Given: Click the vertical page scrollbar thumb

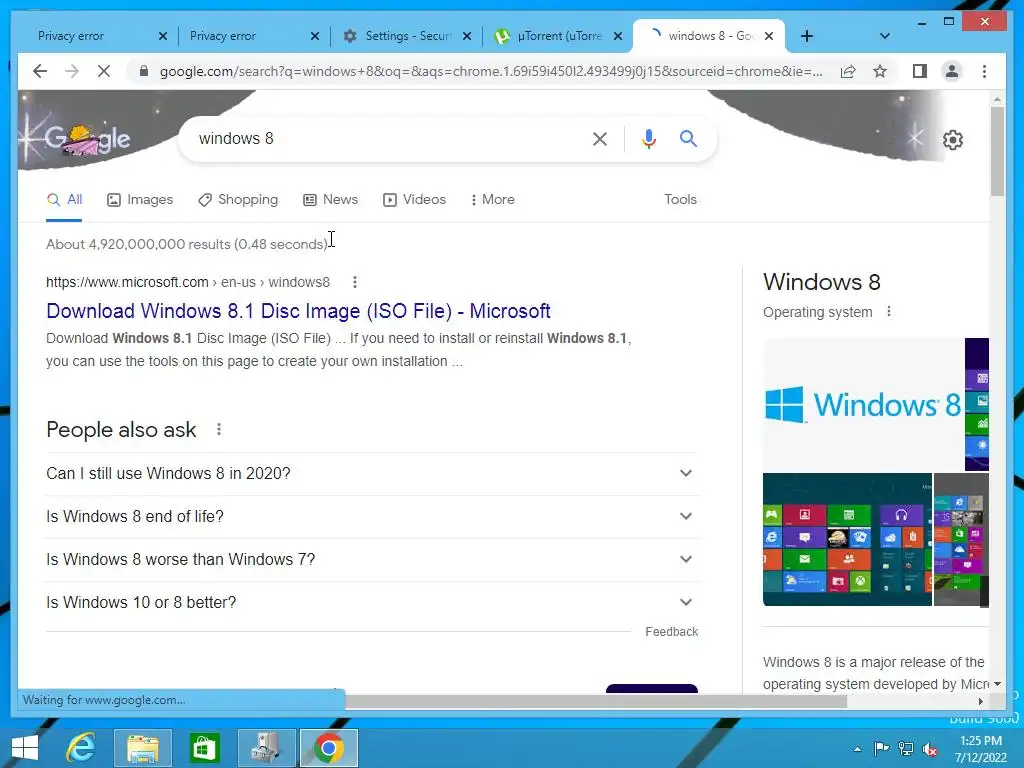Looking at the screenshot, I should tap(997, 151).
